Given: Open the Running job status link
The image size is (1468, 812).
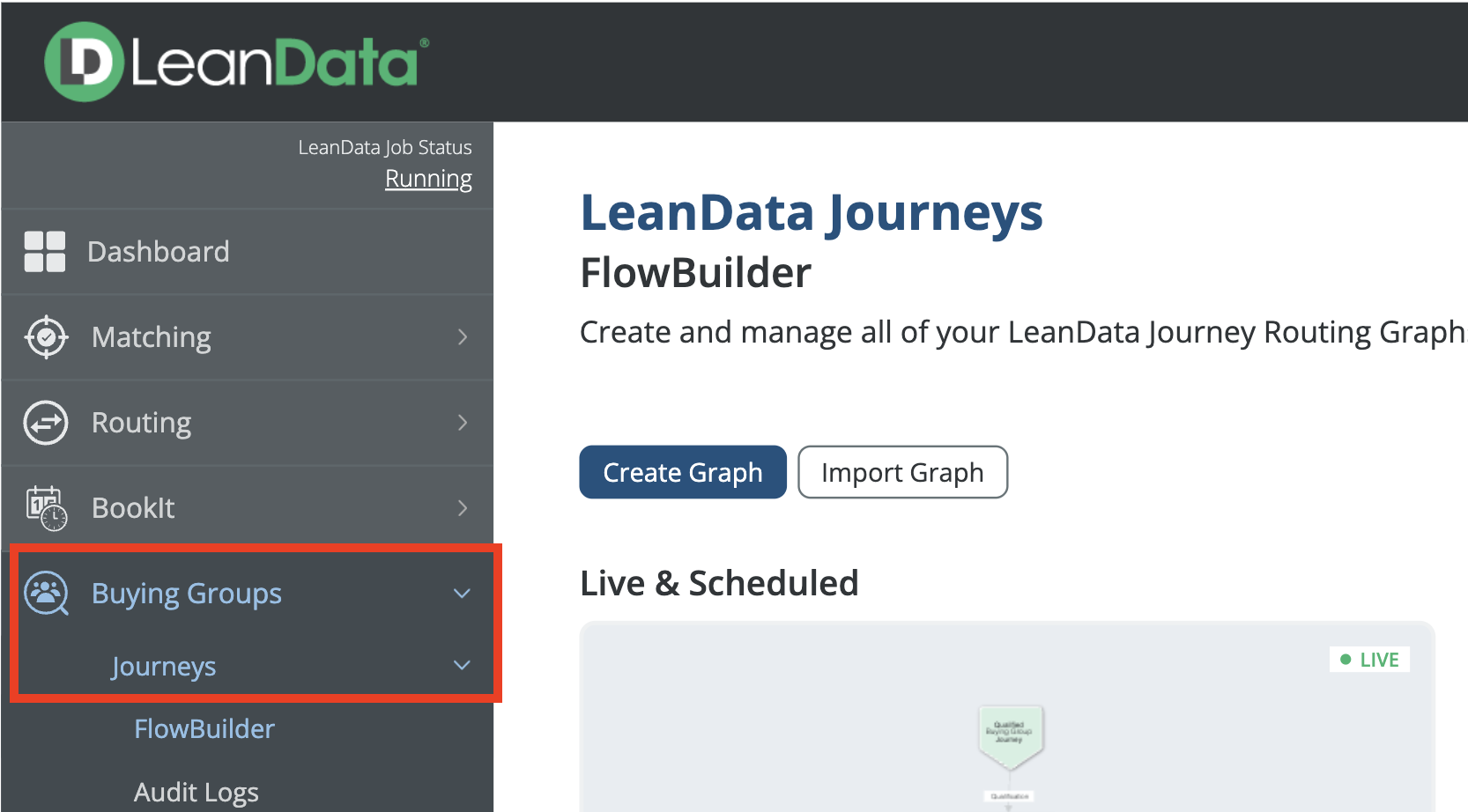Looking at the screenshot, I should click(428, 179).
